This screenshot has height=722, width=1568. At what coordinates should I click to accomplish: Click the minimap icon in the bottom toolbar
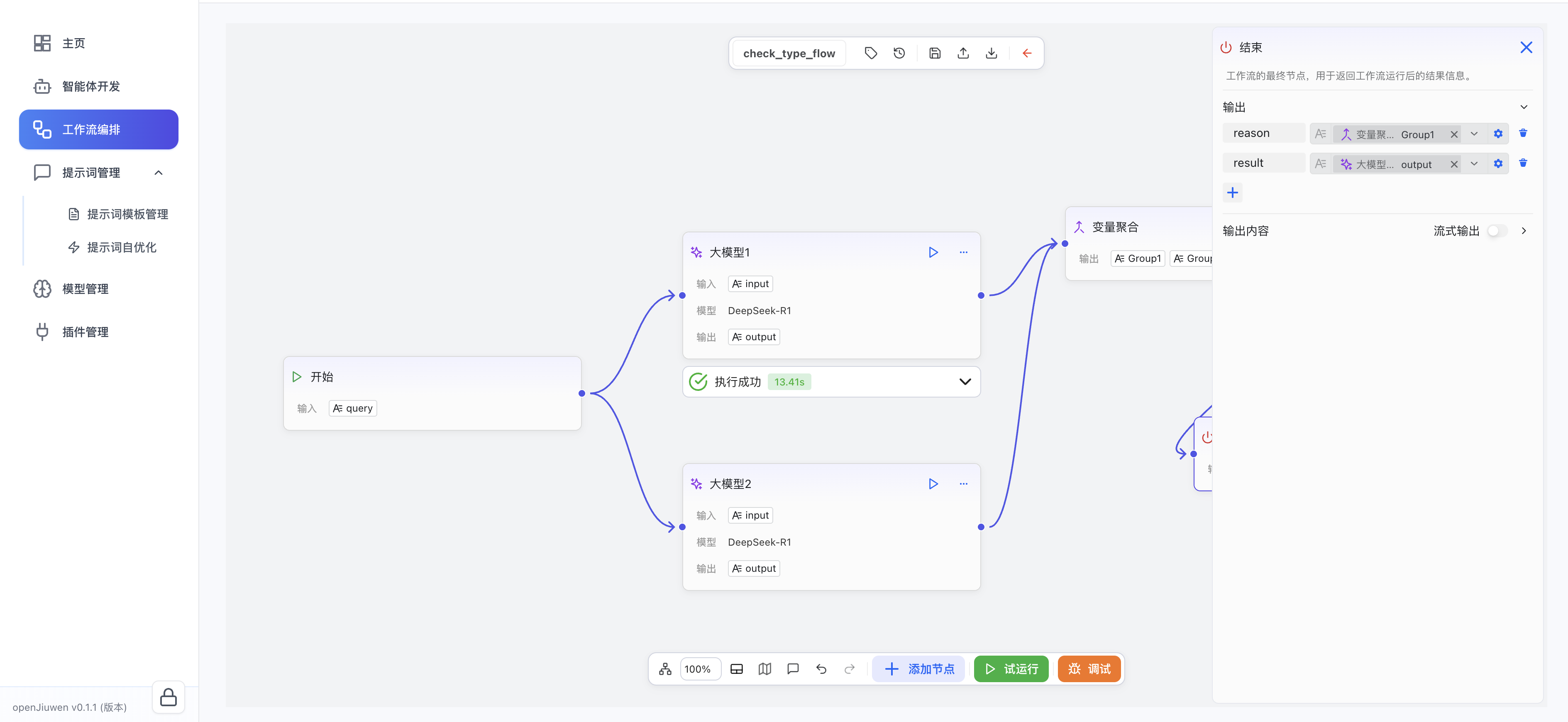764,669
